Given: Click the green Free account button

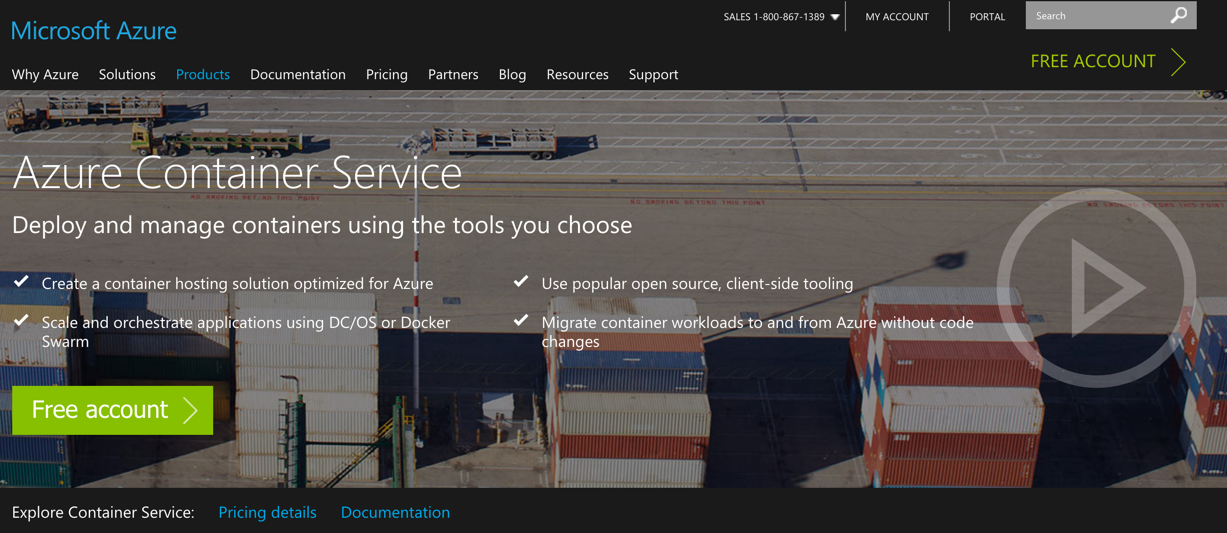Looking at the screenshot, I should click(x=113, y=410).
